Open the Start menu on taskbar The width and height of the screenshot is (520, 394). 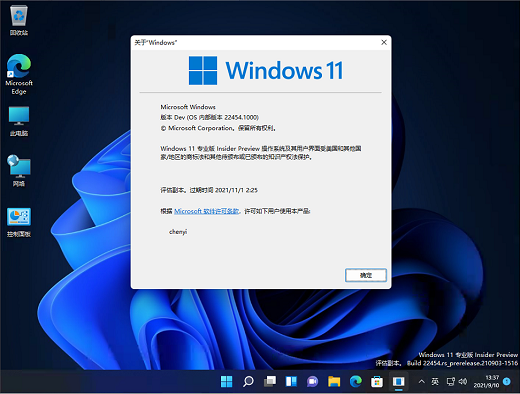[x=227, y=381]
